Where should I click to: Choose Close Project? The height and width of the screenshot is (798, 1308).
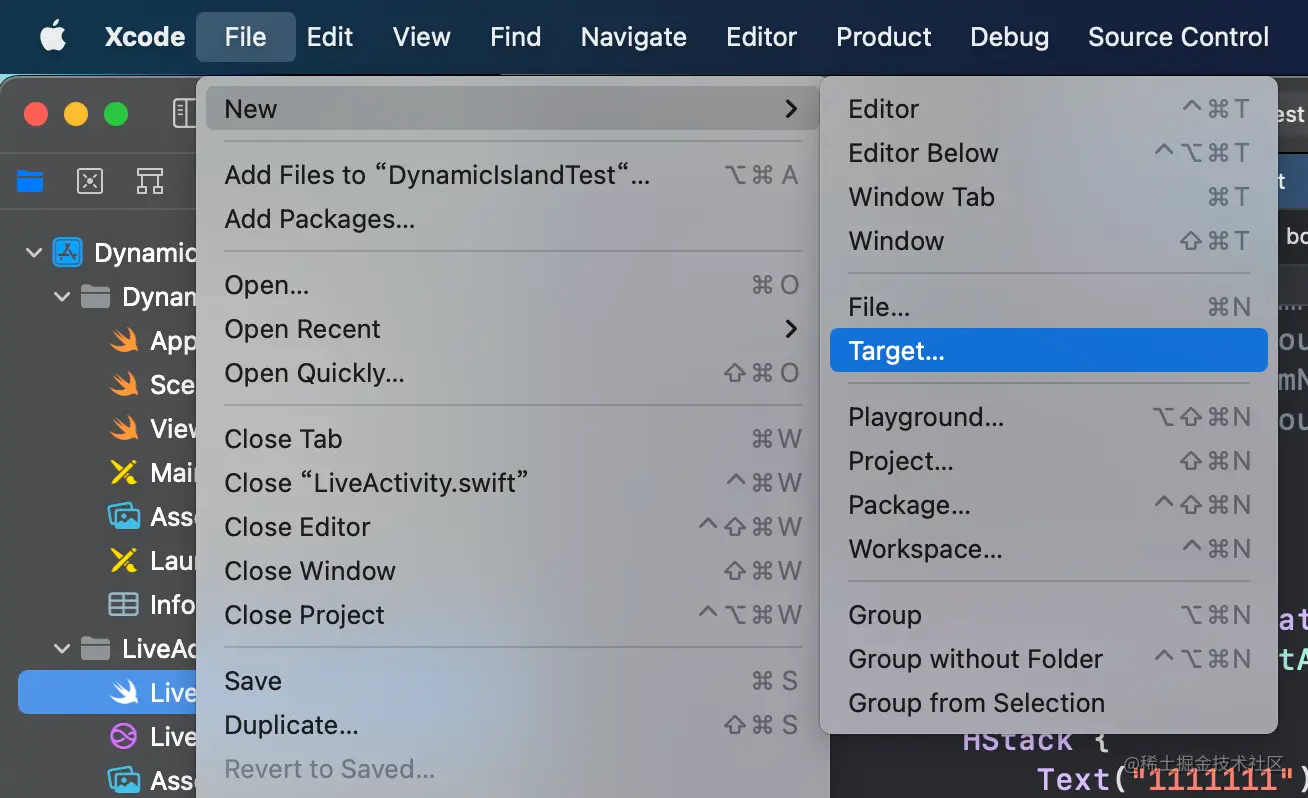click(512, 615)
